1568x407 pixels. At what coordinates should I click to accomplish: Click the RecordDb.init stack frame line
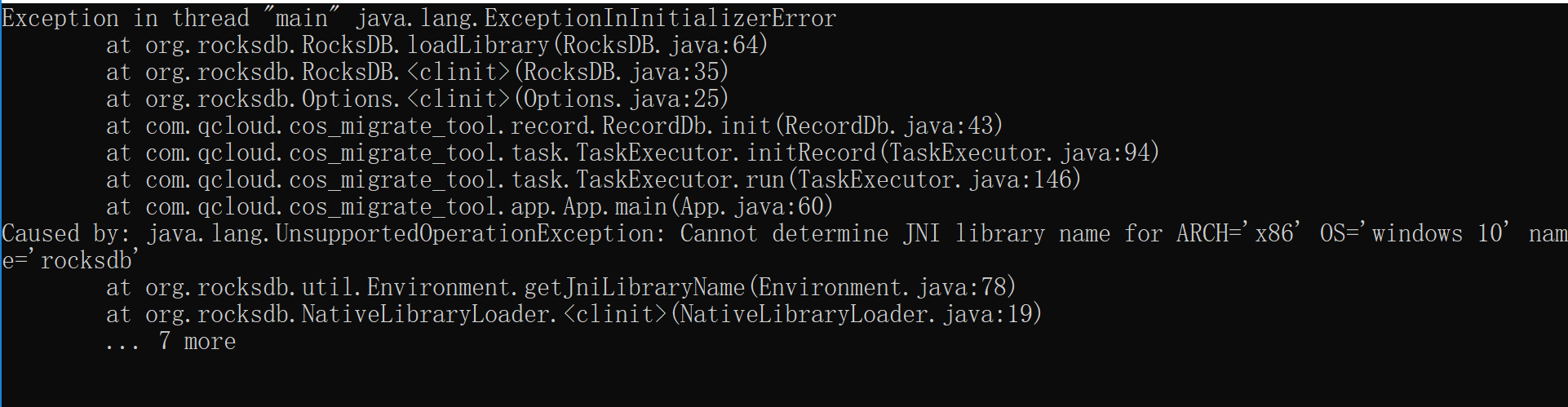click(x=555, y=126)
